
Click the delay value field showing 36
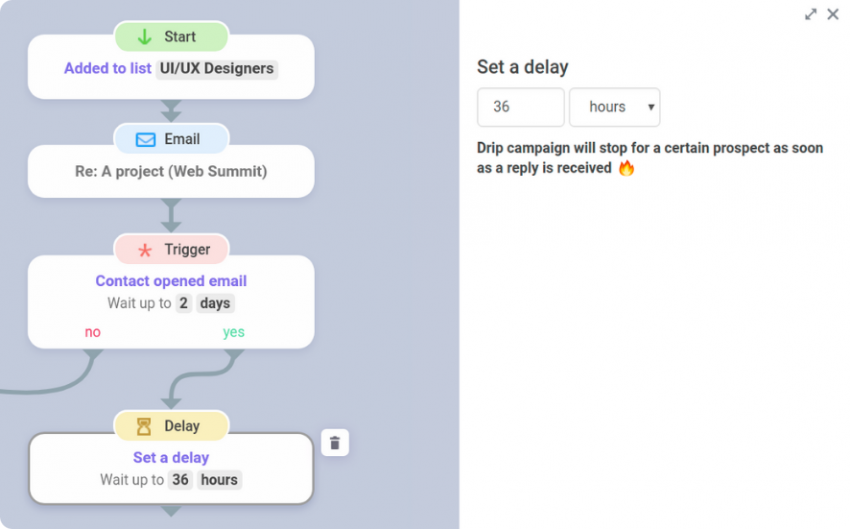[520, 107]
